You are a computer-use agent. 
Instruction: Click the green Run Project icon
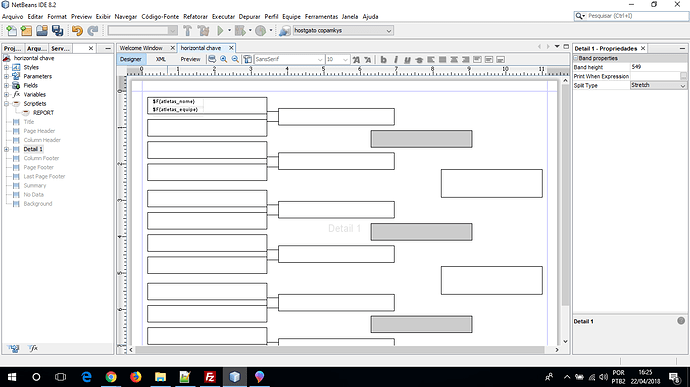click(x=220, y=30)
